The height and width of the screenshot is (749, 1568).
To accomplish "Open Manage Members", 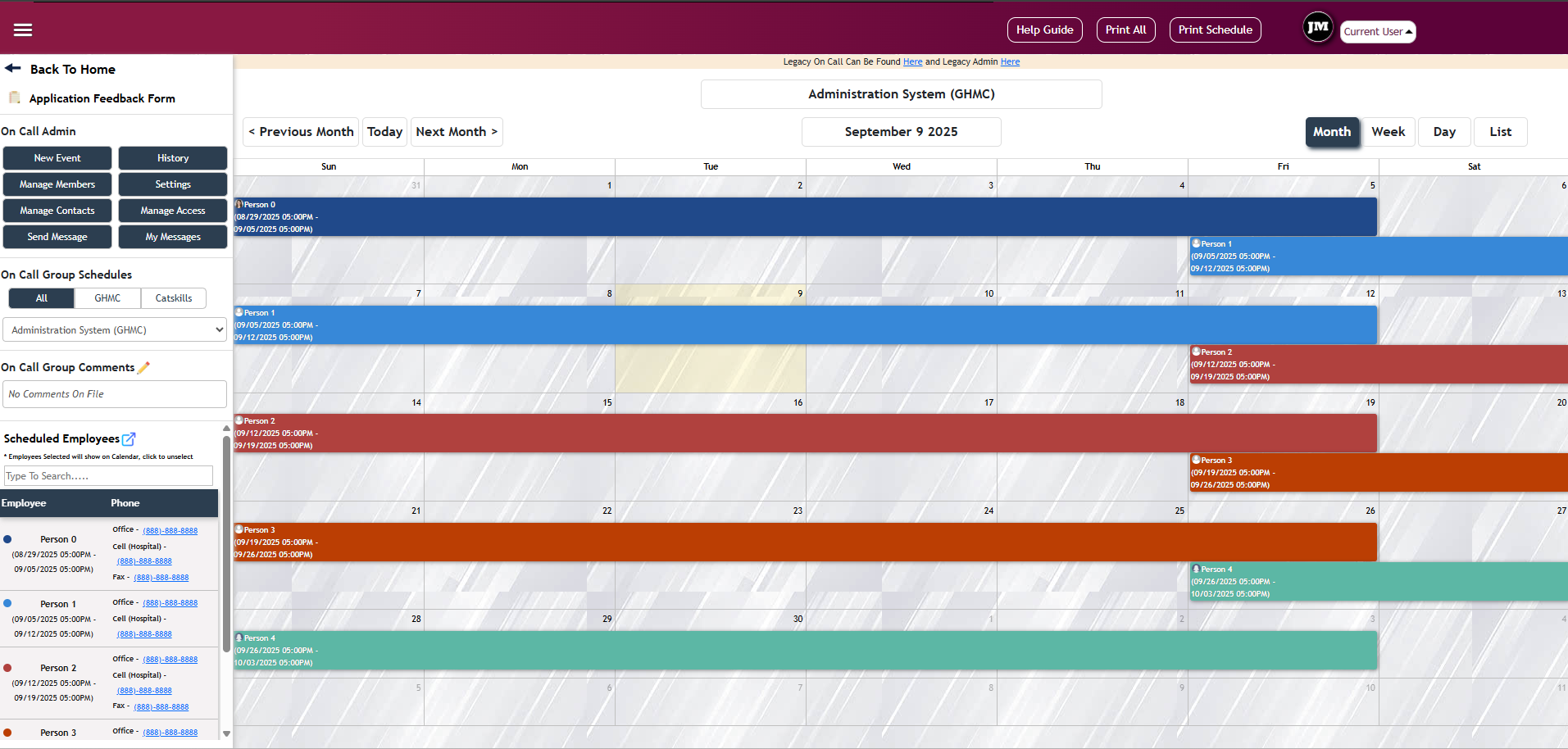I will coord(57,184).
